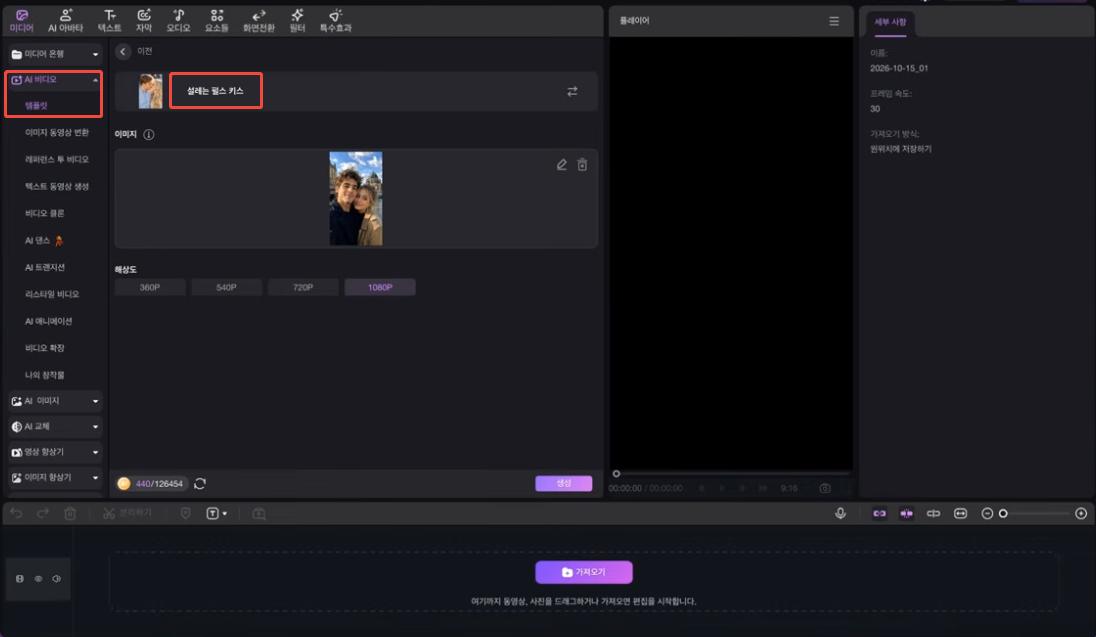Screen dimensions: 1096x637
Task: Click the 가져오기 import button
Action: click(584, 572)
